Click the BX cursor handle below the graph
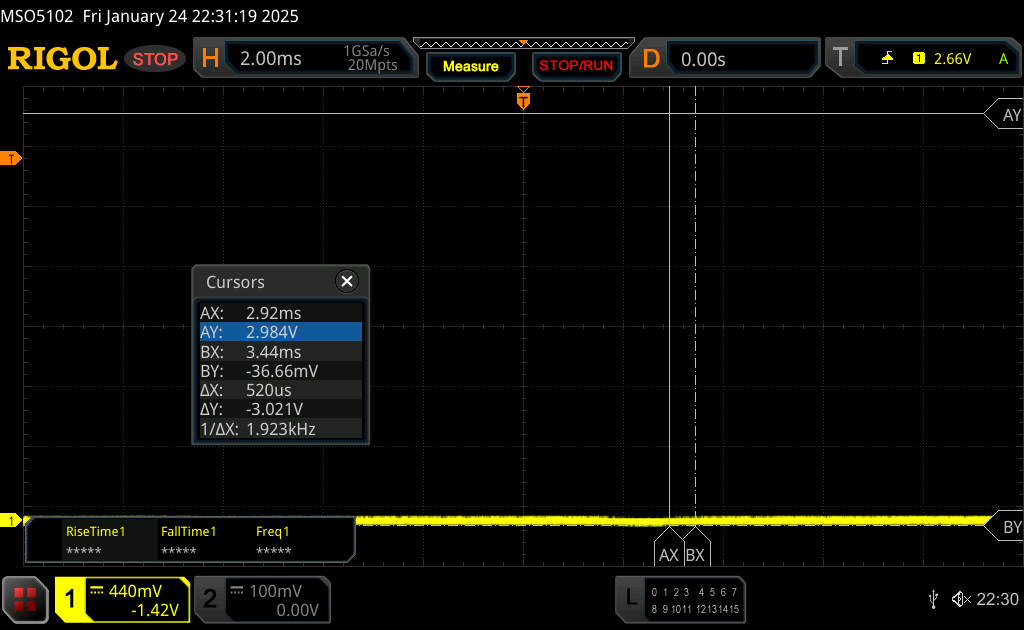Viewport: 1024px width, 630px height. pos(696,554)
